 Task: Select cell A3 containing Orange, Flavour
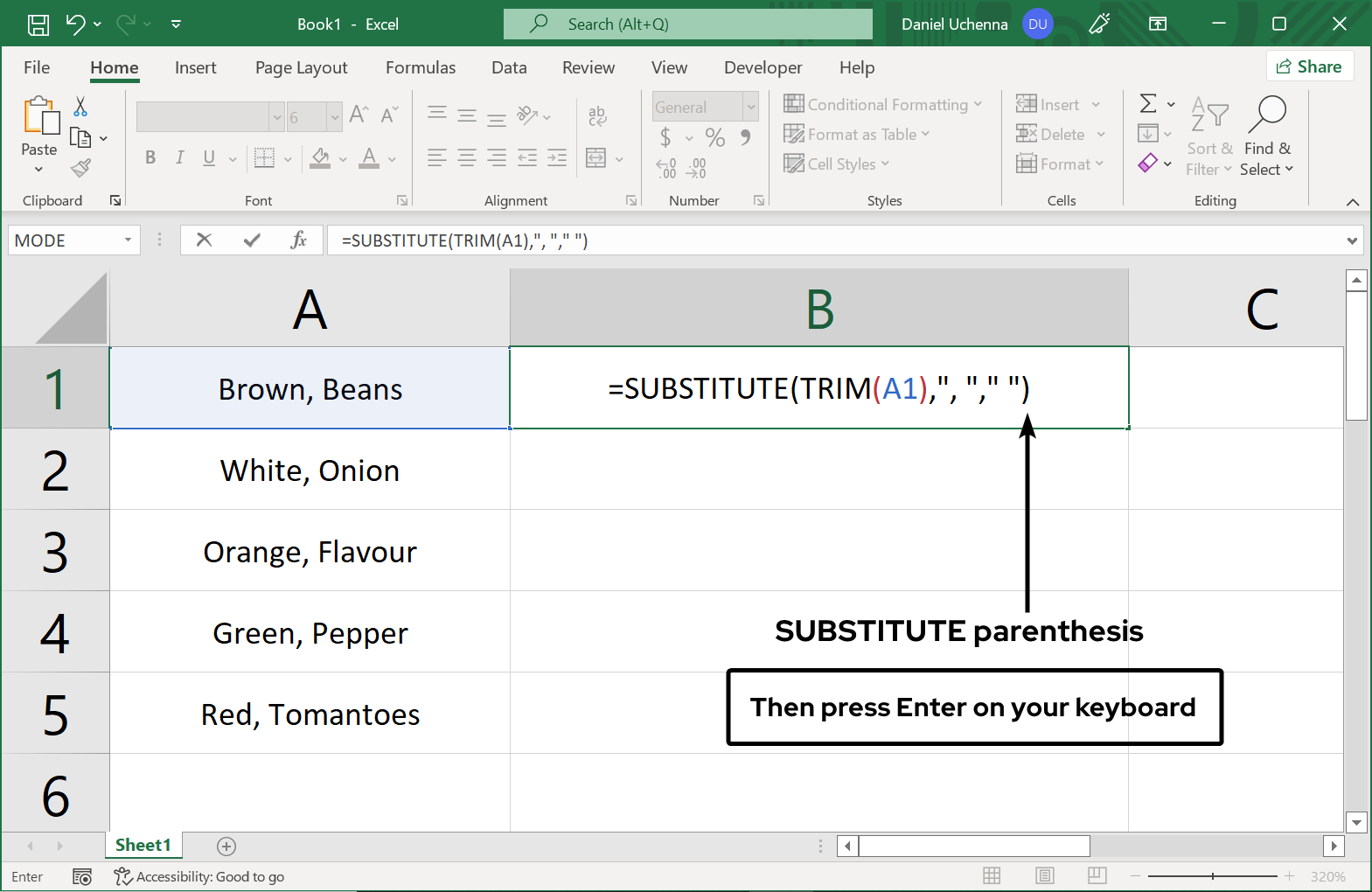310,551
